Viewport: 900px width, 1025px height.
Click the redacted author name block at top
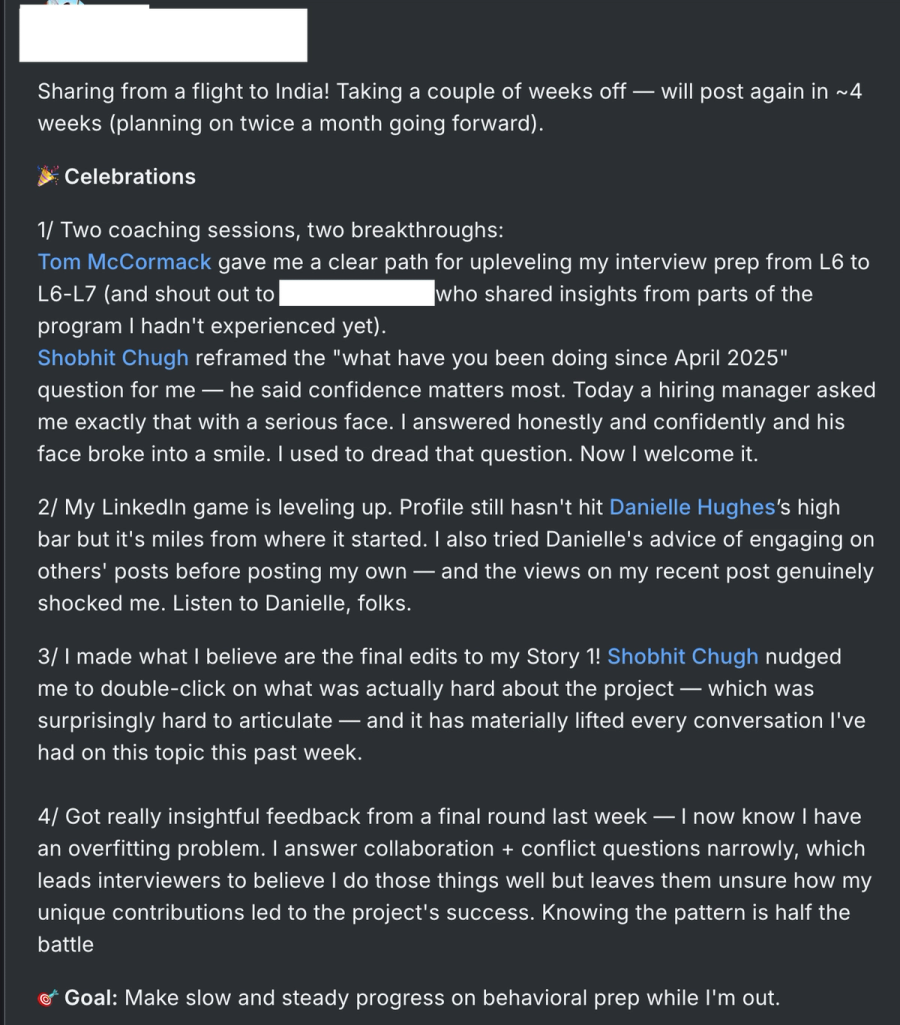point(165,36)
